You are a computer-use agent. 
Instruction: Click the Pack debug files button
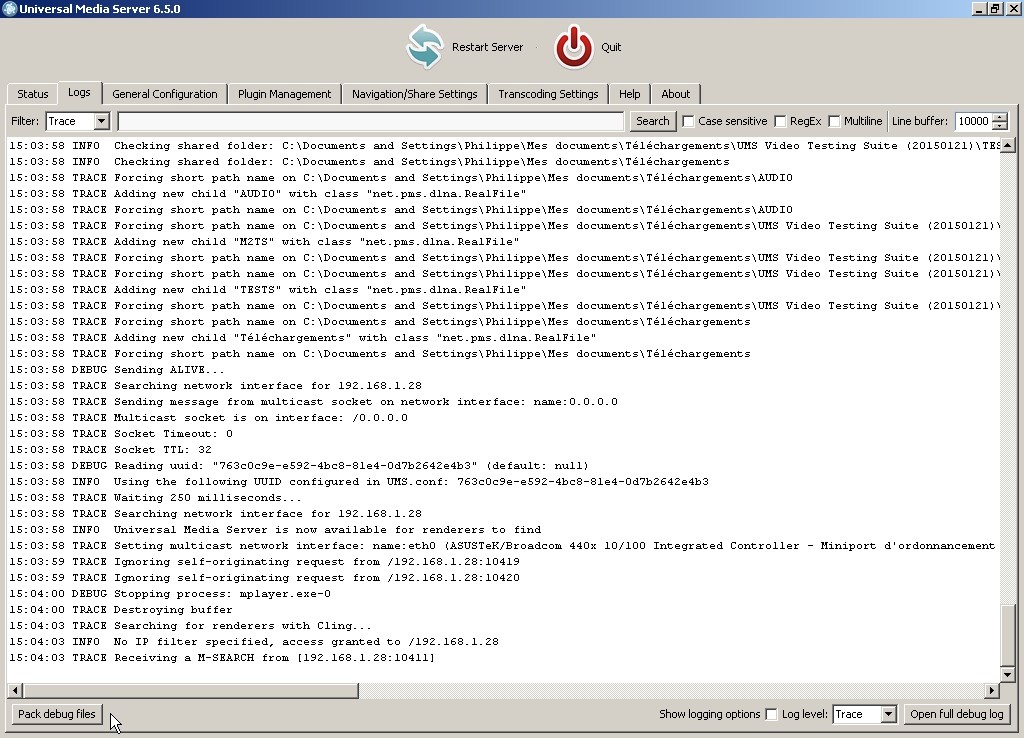57,714
